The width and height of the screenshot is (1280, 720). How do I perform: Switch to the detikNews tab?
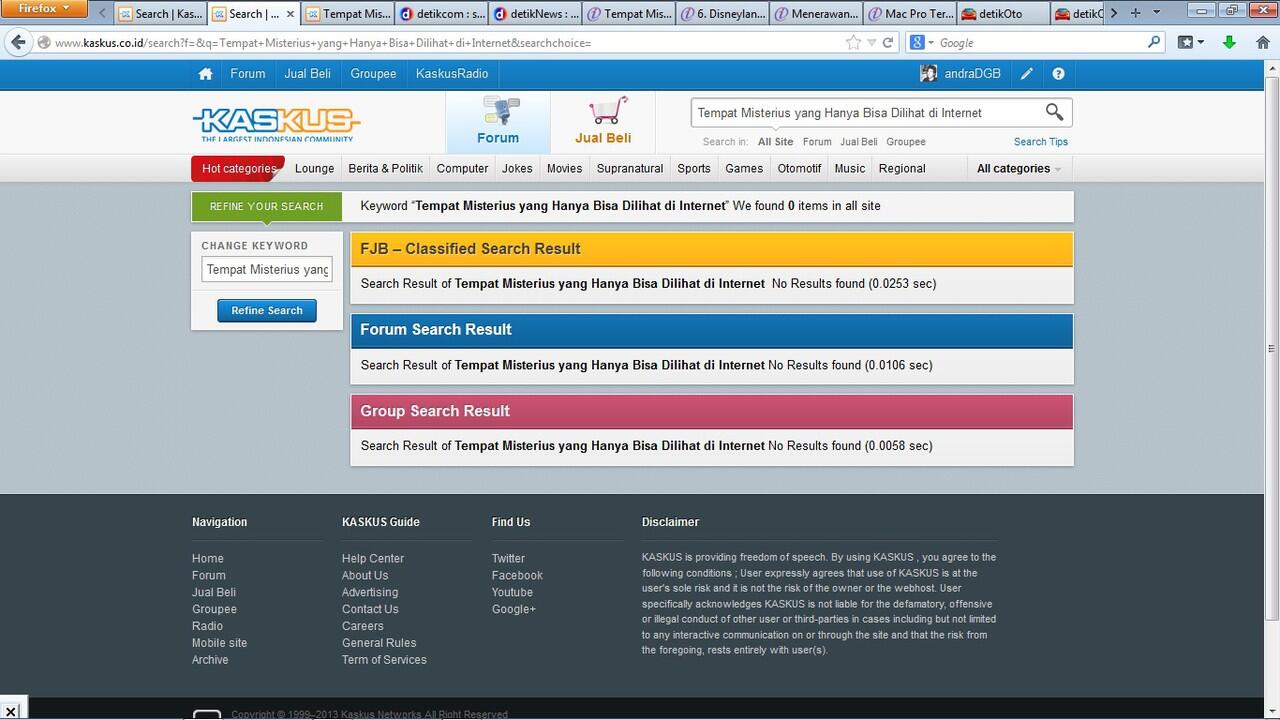[536, 14]
